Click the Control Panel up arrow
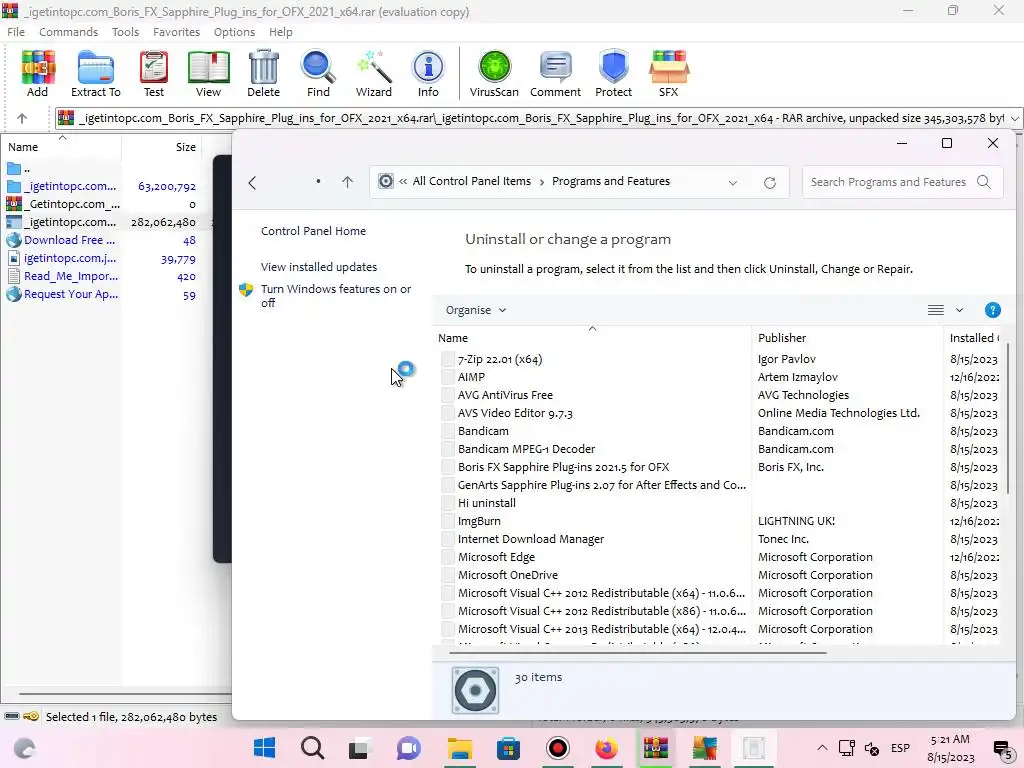Screen dimensions: 1024x768 tap(347, 182)
